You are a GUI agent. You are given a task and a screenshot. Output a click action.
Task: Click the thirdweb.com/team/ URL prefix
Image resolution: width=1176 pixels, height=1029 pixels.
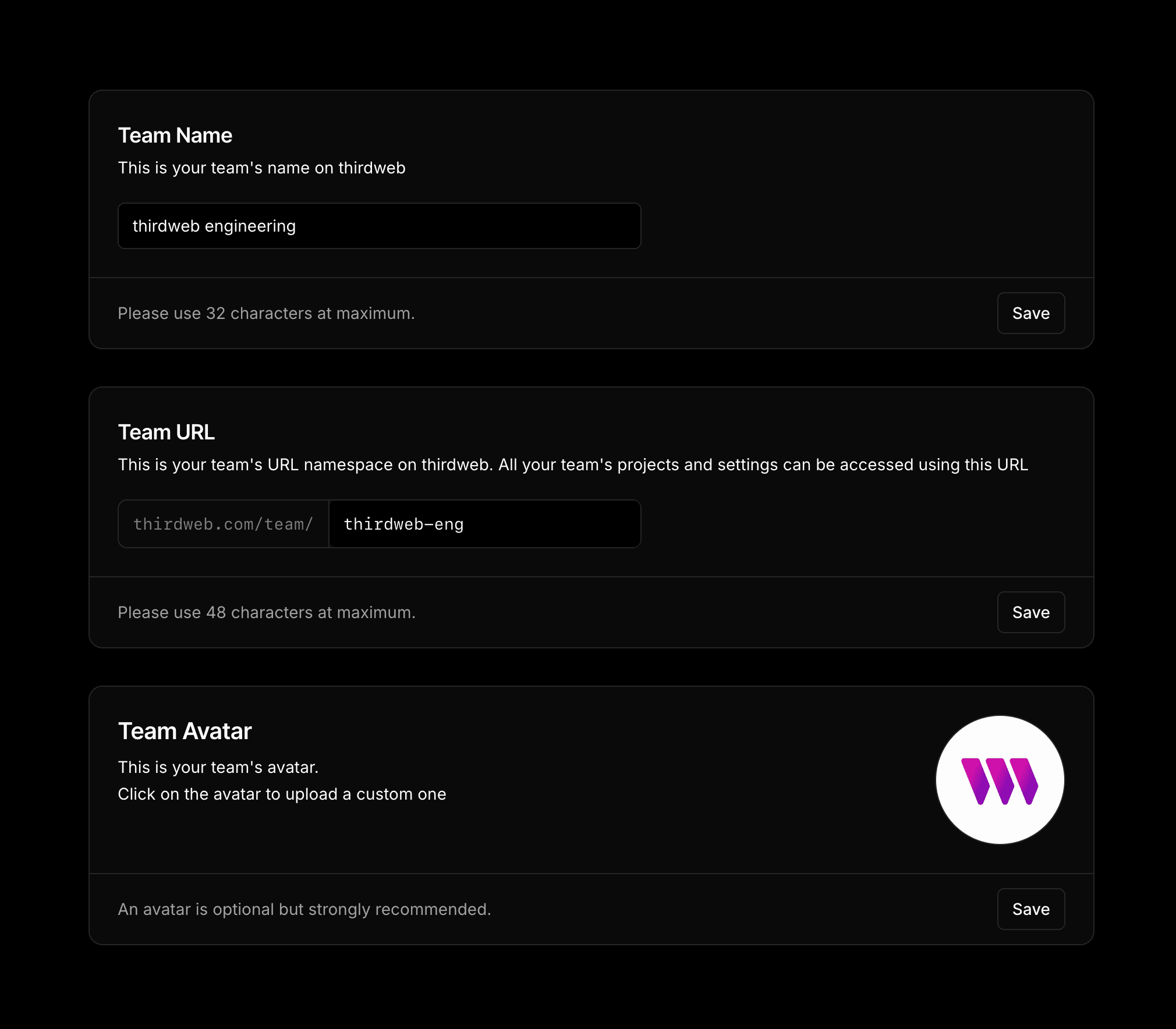224,524
